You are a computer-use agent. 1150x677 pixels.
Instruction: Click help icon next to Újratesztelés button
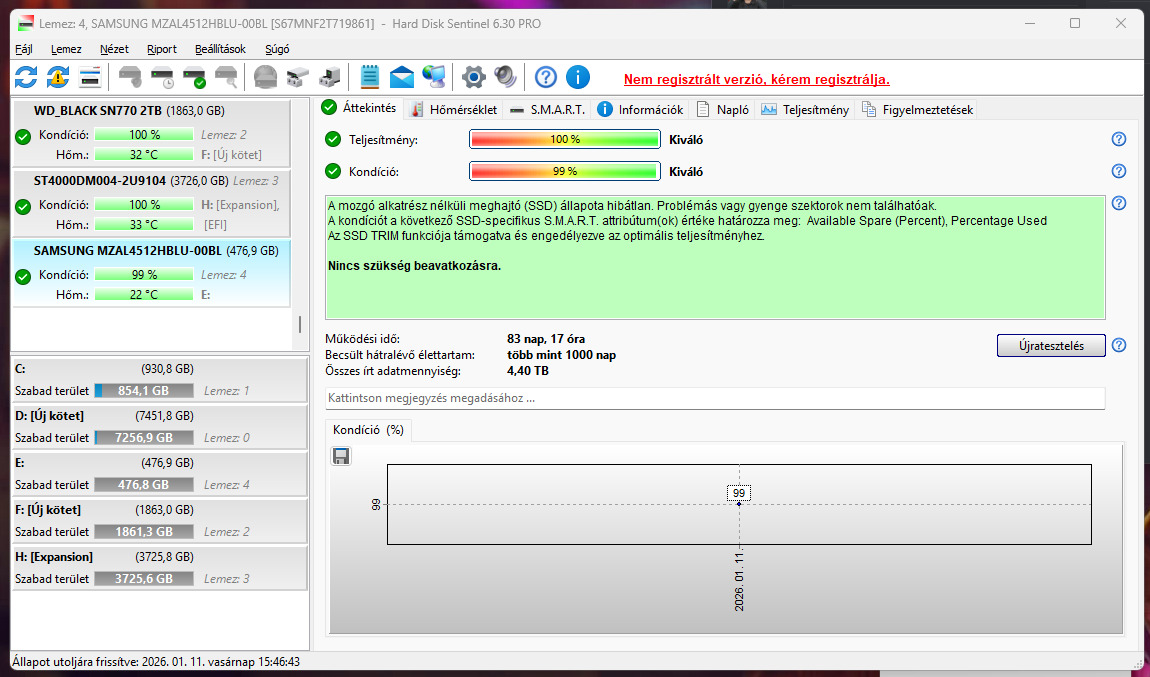click(1118, 345)
